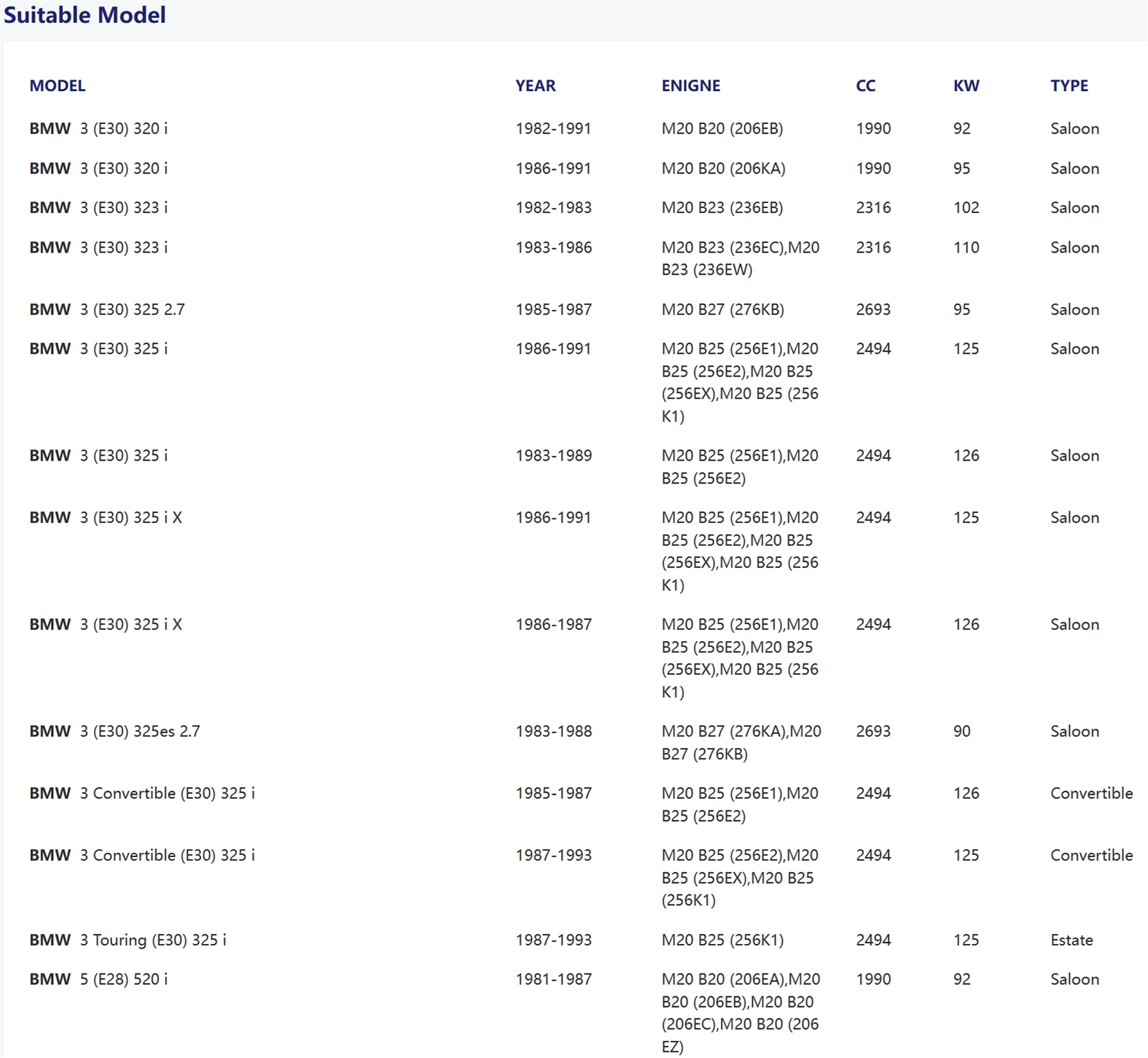The image size is (1148, 1058).
Task: Click Convertible type in 126 KW row
Action: click(1091, 793)
